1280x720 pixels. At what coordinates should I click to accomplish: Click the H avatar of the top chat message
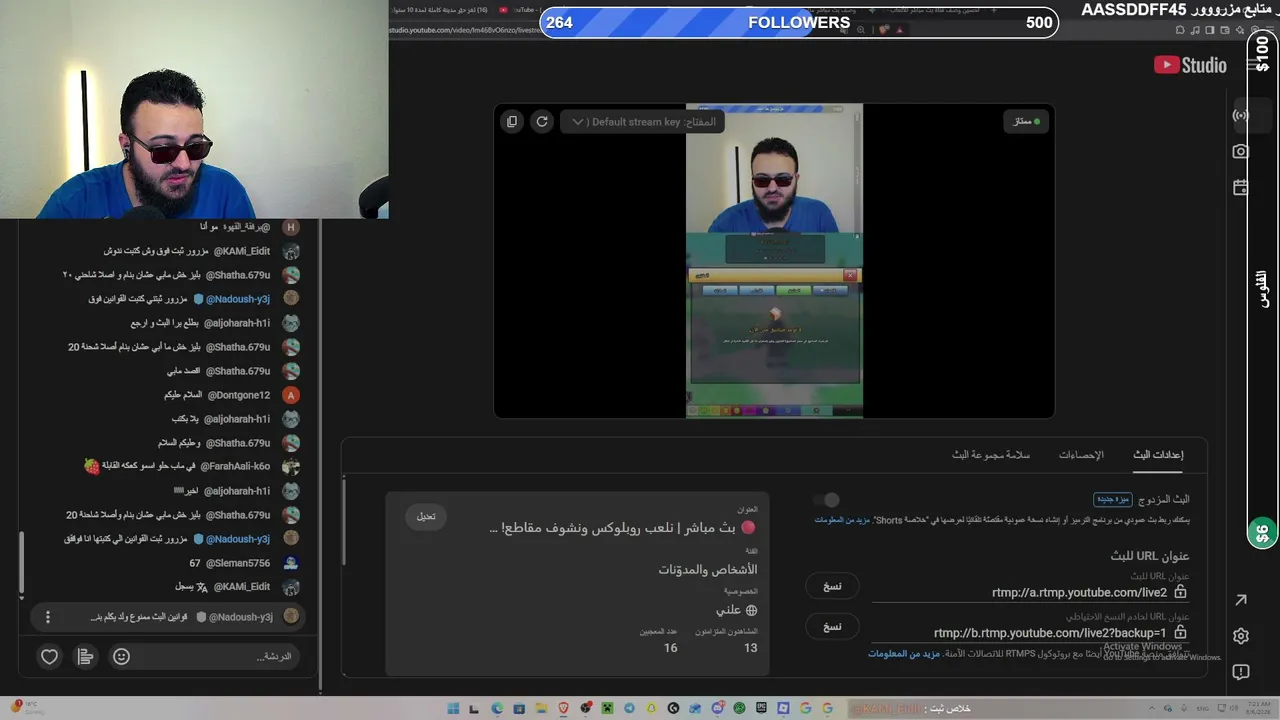(x=291, y=227)
